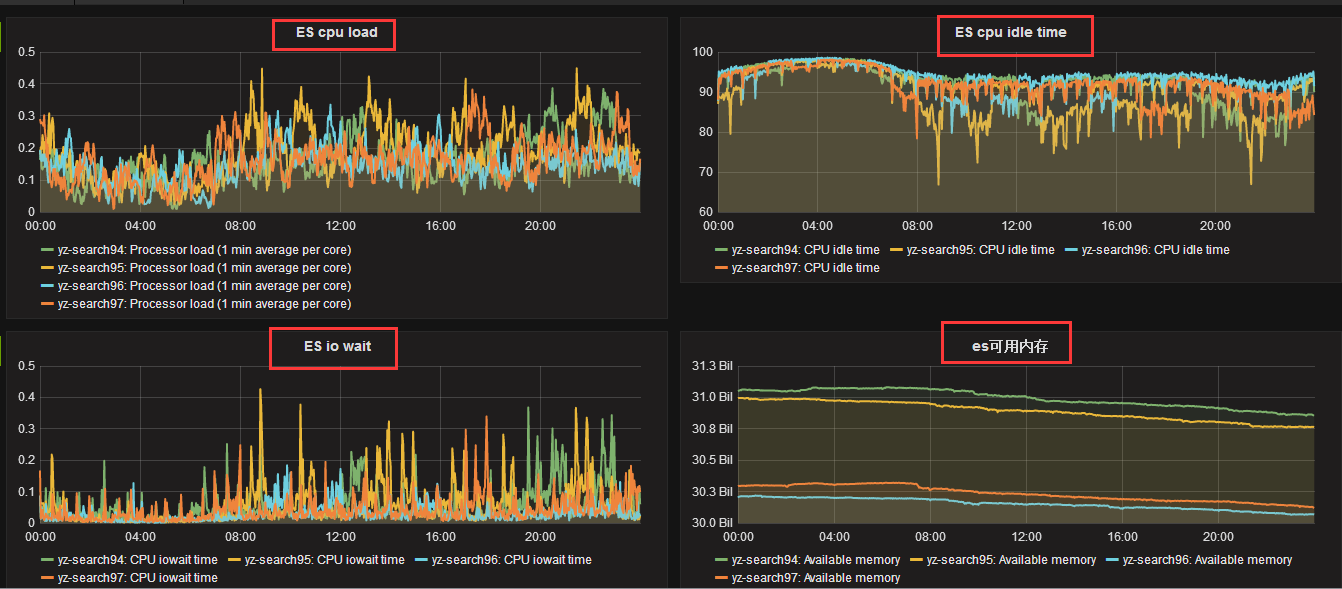The image size is (1342, 589).
Task: Expand the ES io wait panel title menu
Action: coord(336,347)
